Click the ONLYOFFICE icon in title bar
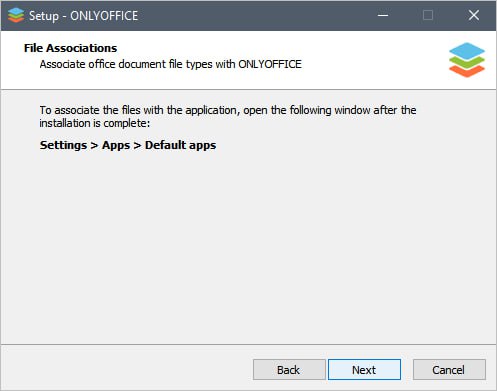 coord(16,15)
